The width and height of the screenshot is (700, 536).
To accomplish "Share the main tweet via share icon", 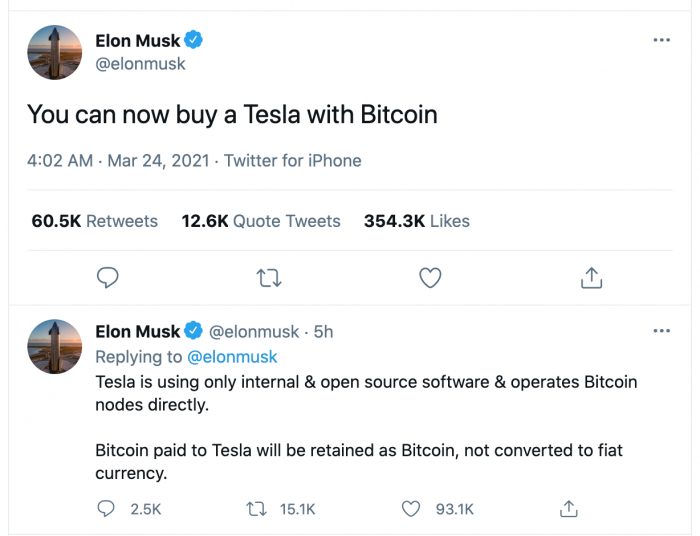I will tap(592, 278).
